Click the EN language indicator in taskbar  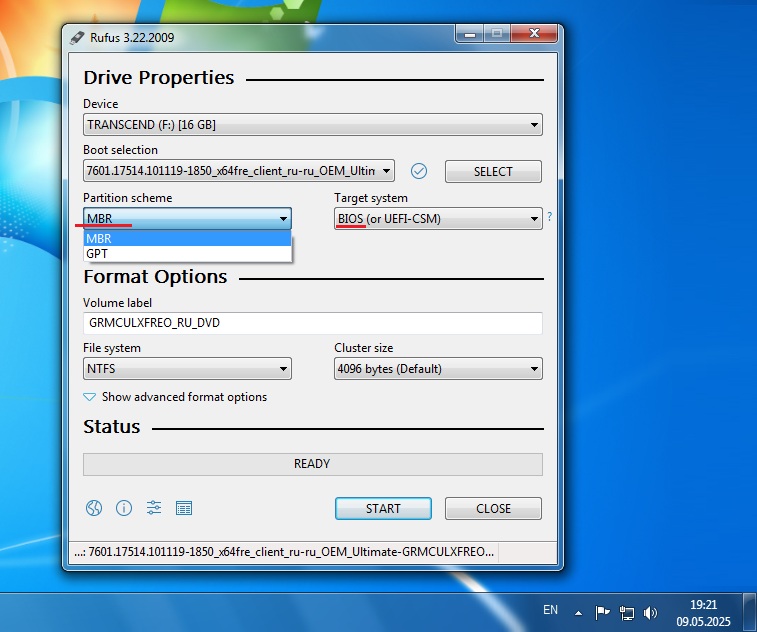point(550,610)
